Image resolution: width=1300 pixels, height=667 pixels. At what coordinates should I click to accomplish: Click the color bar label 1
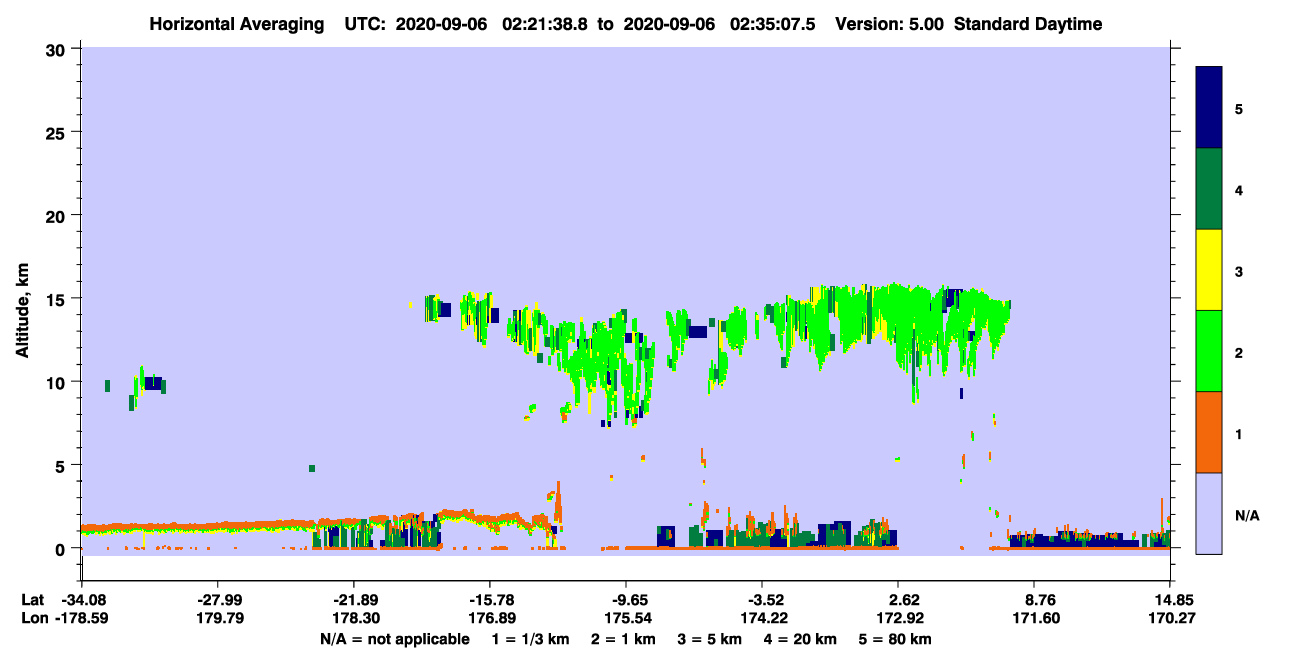point(1239,433)
